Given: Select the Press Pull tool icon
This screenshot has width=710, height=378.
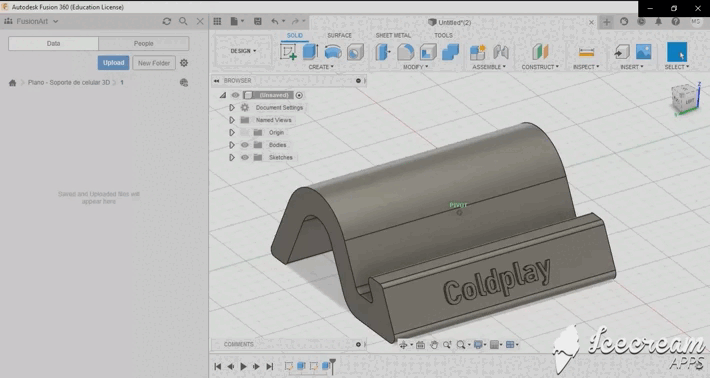Looking at the screenshot, I should click(383, 52).
